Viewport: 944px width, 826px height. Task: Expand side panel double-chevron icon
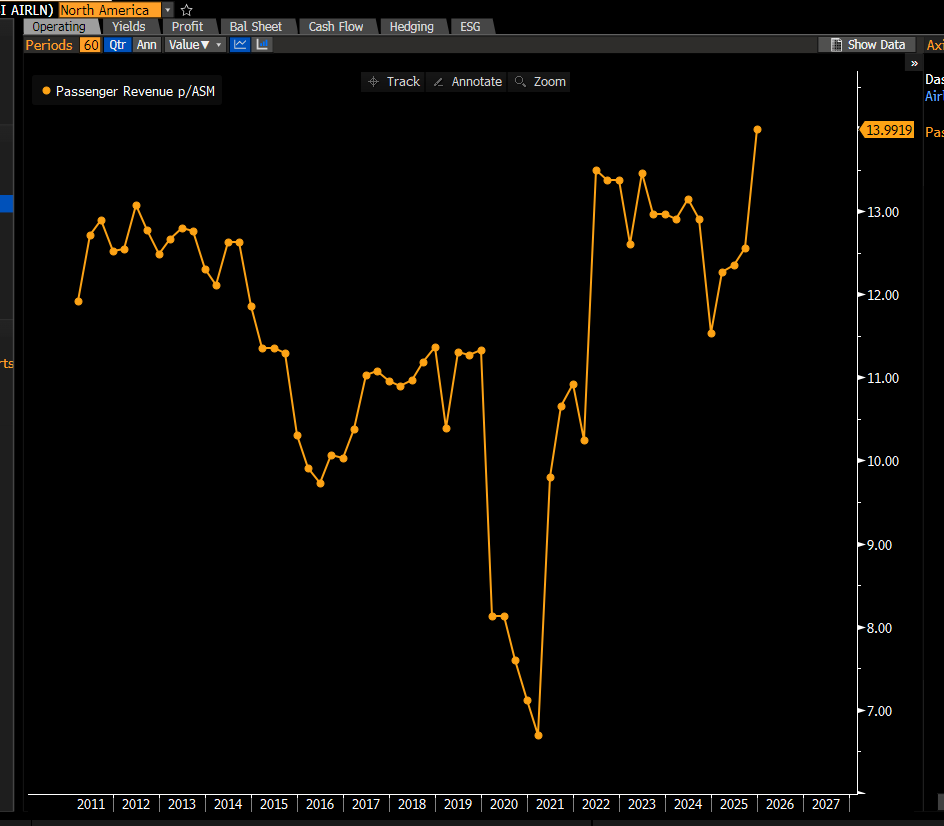coord(914,63)
